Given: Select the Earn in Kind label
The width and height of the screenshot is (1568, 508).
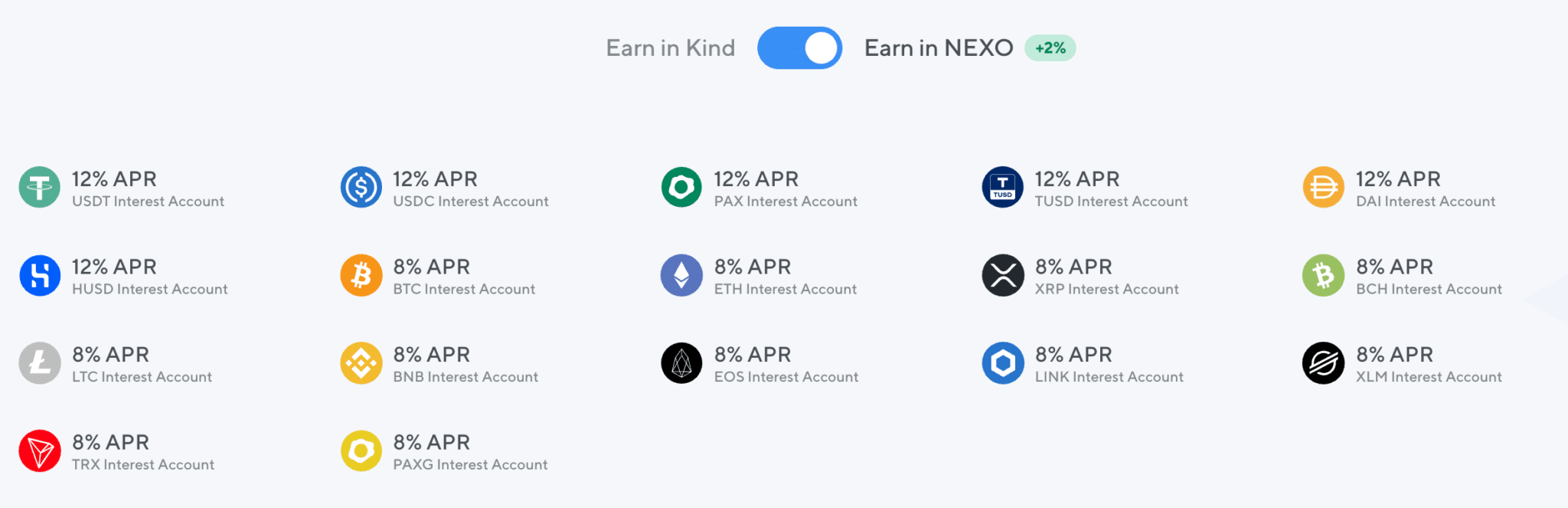Looking at the screenshot, I should click(x=670, y=48).
